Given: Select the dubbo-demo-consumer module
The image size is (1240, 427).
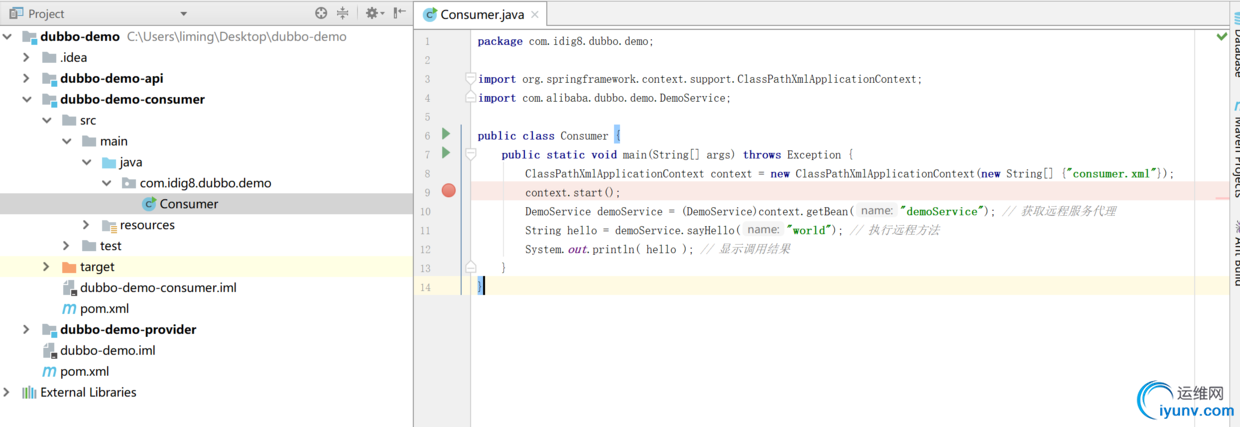Looking at the screenshot, I should point(132,99).
